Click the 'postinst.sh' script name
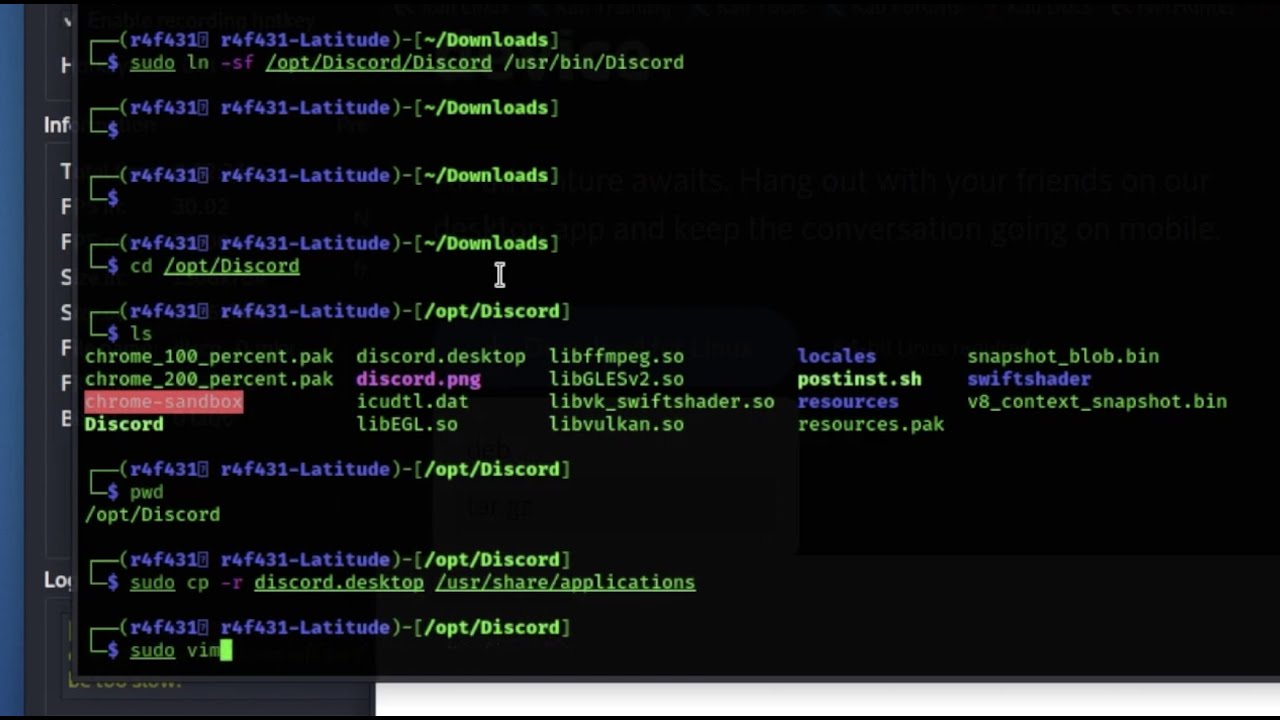Screen dimensions: 1280x720 point(859,379)
